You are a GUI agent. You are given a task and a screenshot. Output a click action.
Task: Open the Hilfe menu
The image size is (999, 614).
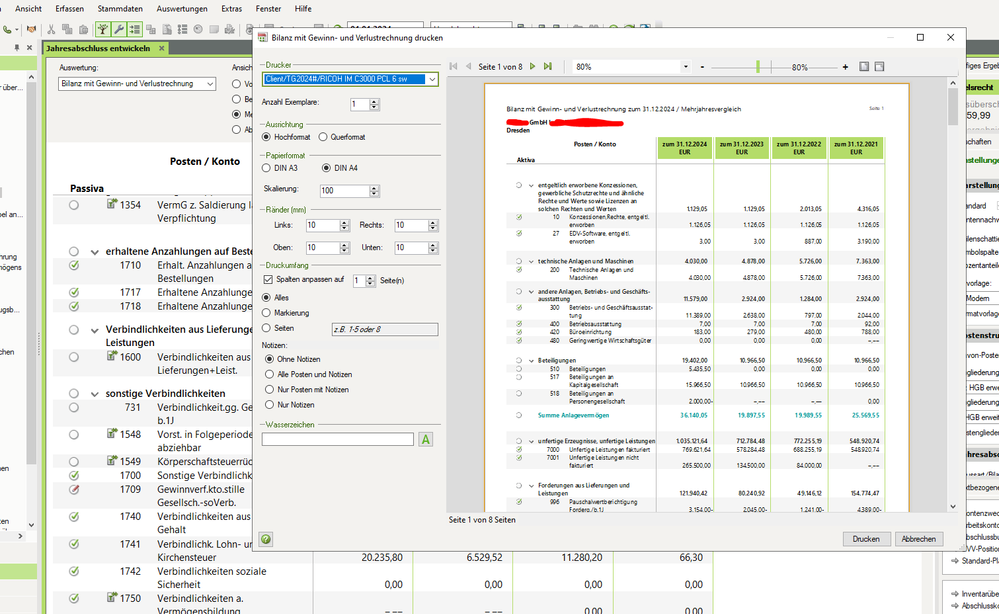coord(303,9)
